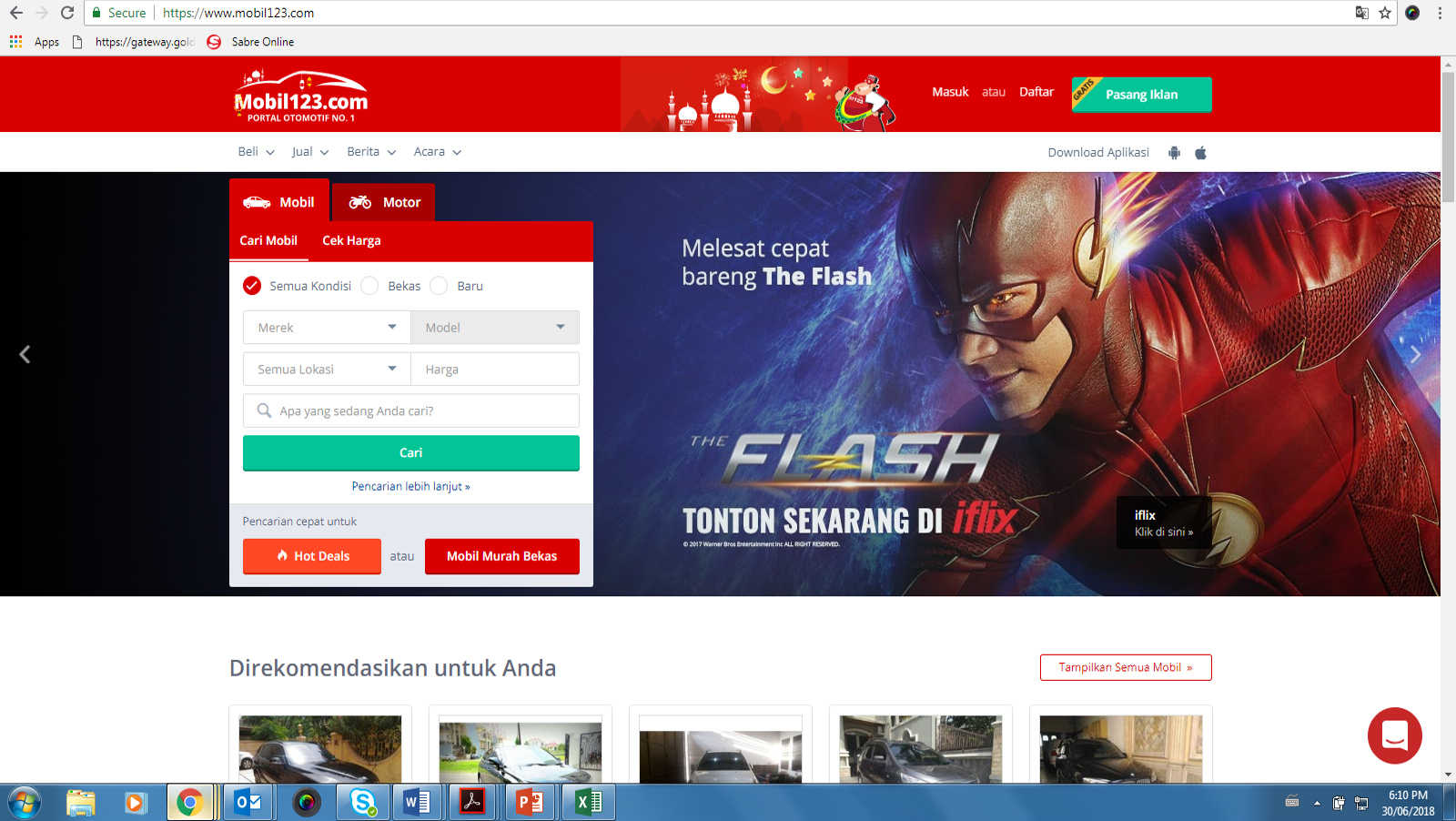Click the search magnifier icon
This screenshot has height=821, width=1456.
pos(264,410)
